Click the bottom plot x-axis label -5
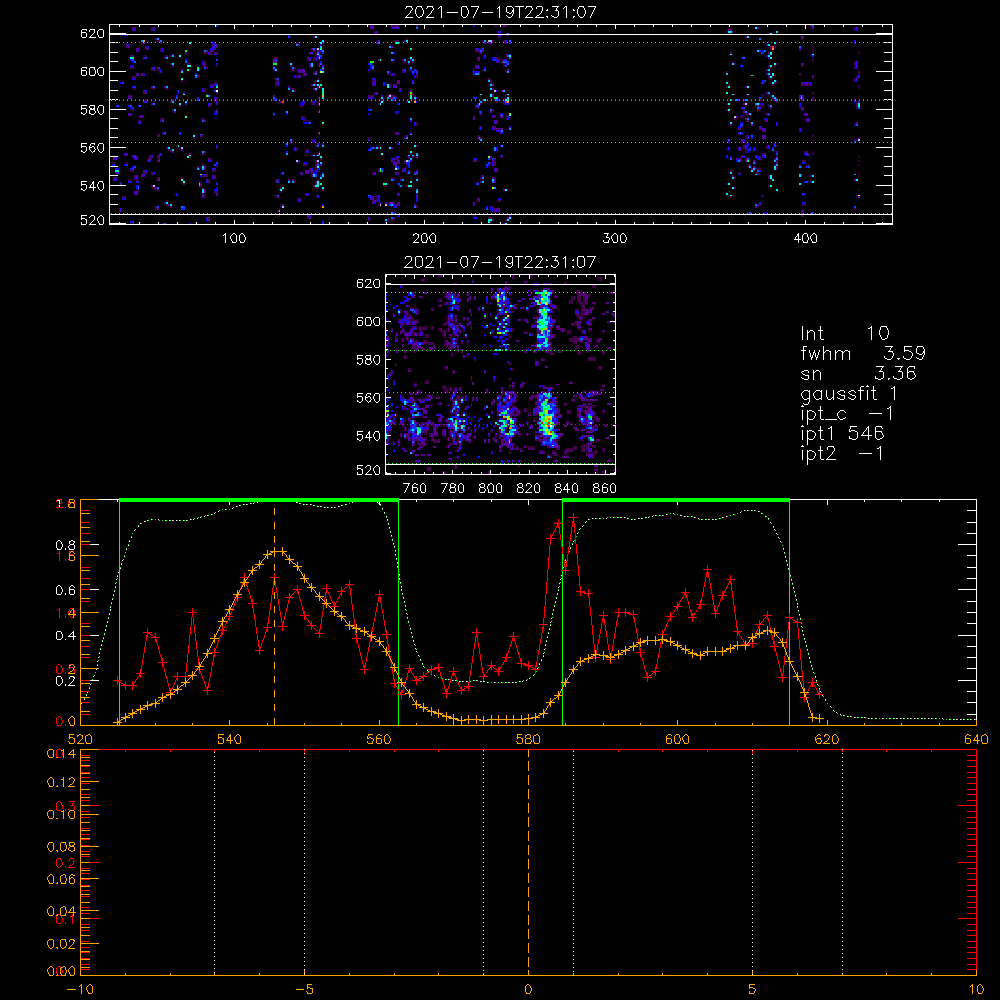Screen dimensions: 1000x1000 tap(305, 989)
